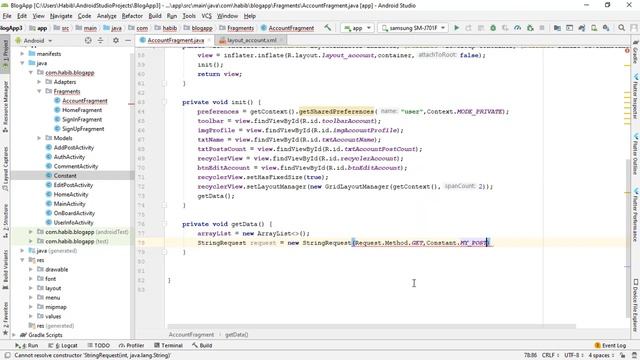640x360 pixels.
Task: Hide the Project panel with minus icon
Action: tap(128, 40)
